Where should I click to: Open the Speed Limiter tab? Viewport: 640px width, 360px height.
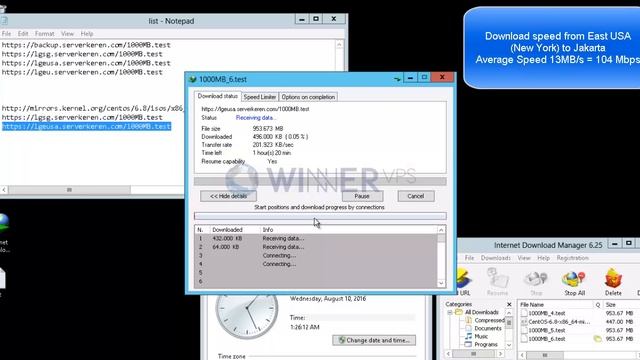pyautogui.click(x=260, y=97)
